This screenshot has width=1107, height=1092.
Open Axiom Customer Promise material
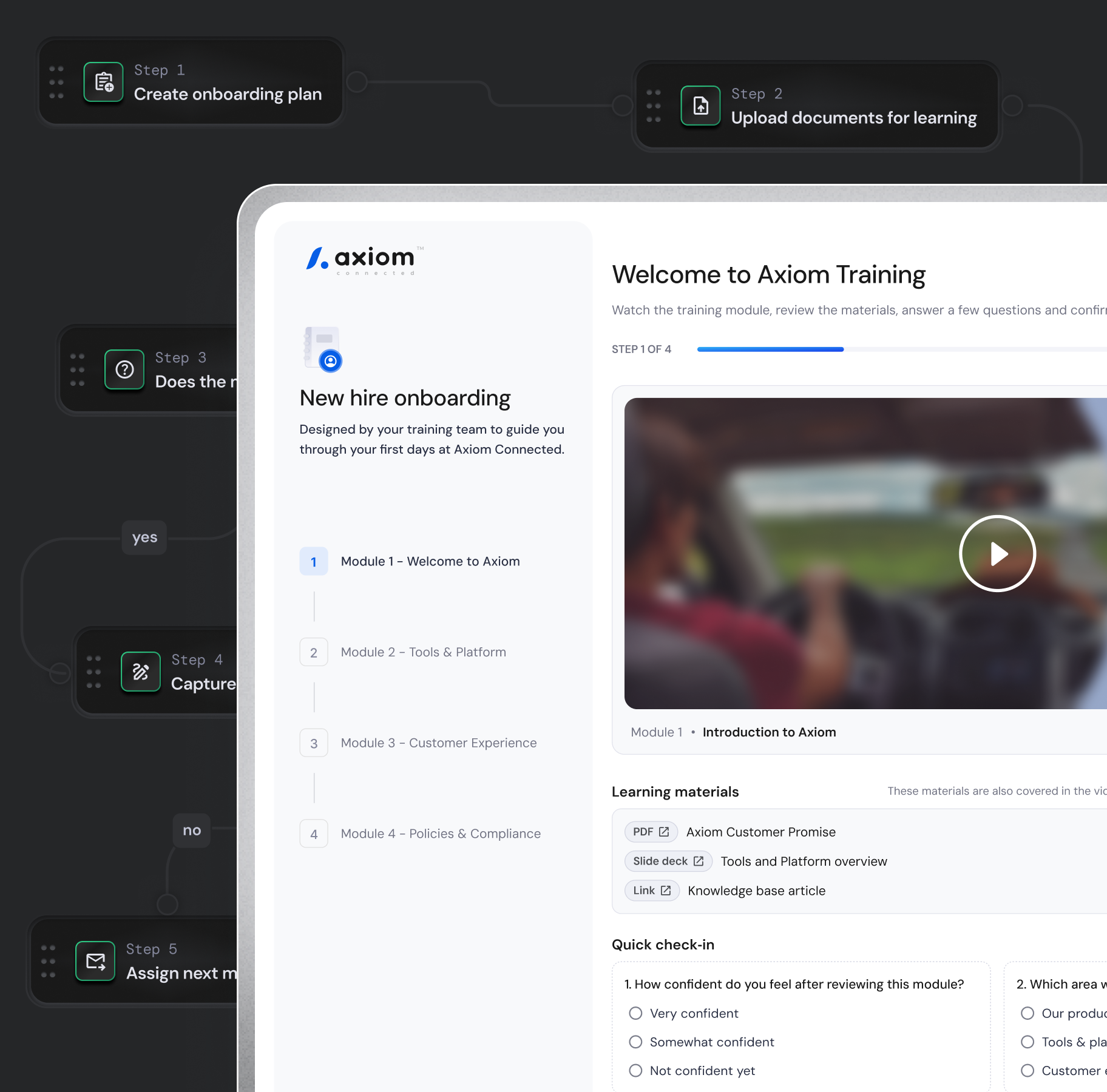(761, 832)
